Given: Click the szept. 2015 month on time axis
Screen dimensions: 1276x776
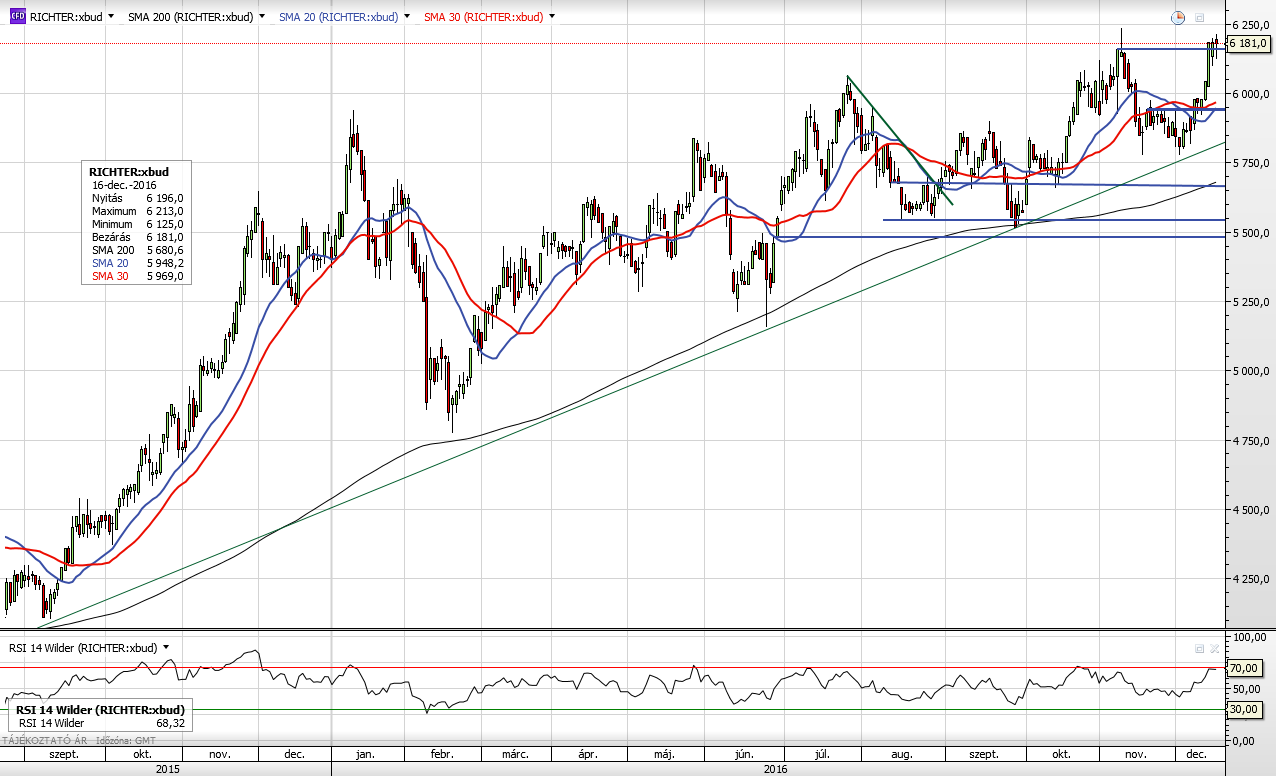Looking at the screenshot, I should 64,754.
